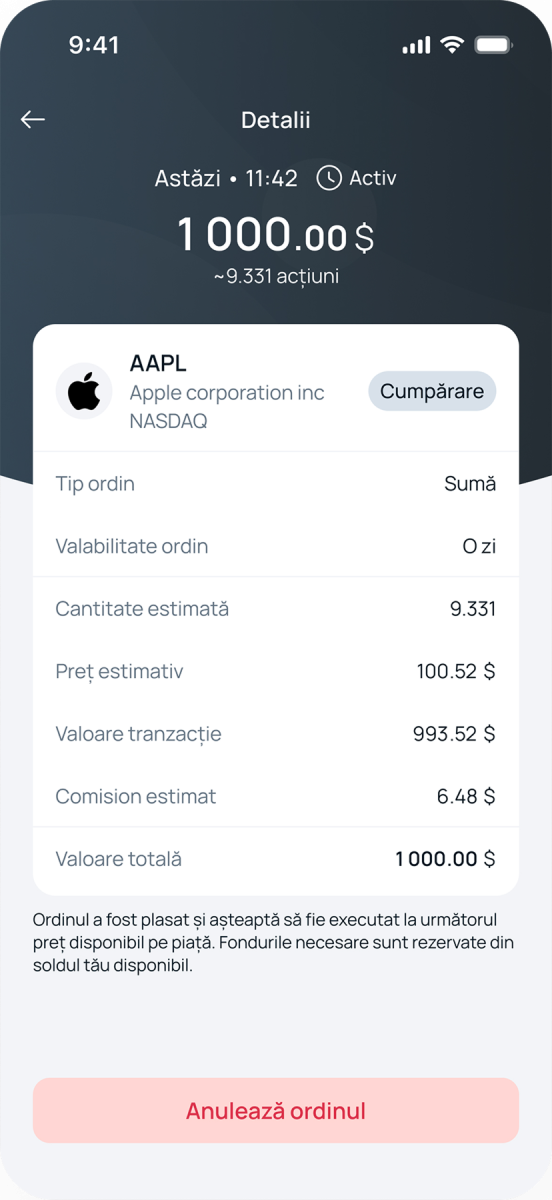Tap the Apple corporation inc name
Image resolution: width=552 pixels, height=1200 pixels.
(227, 393)
